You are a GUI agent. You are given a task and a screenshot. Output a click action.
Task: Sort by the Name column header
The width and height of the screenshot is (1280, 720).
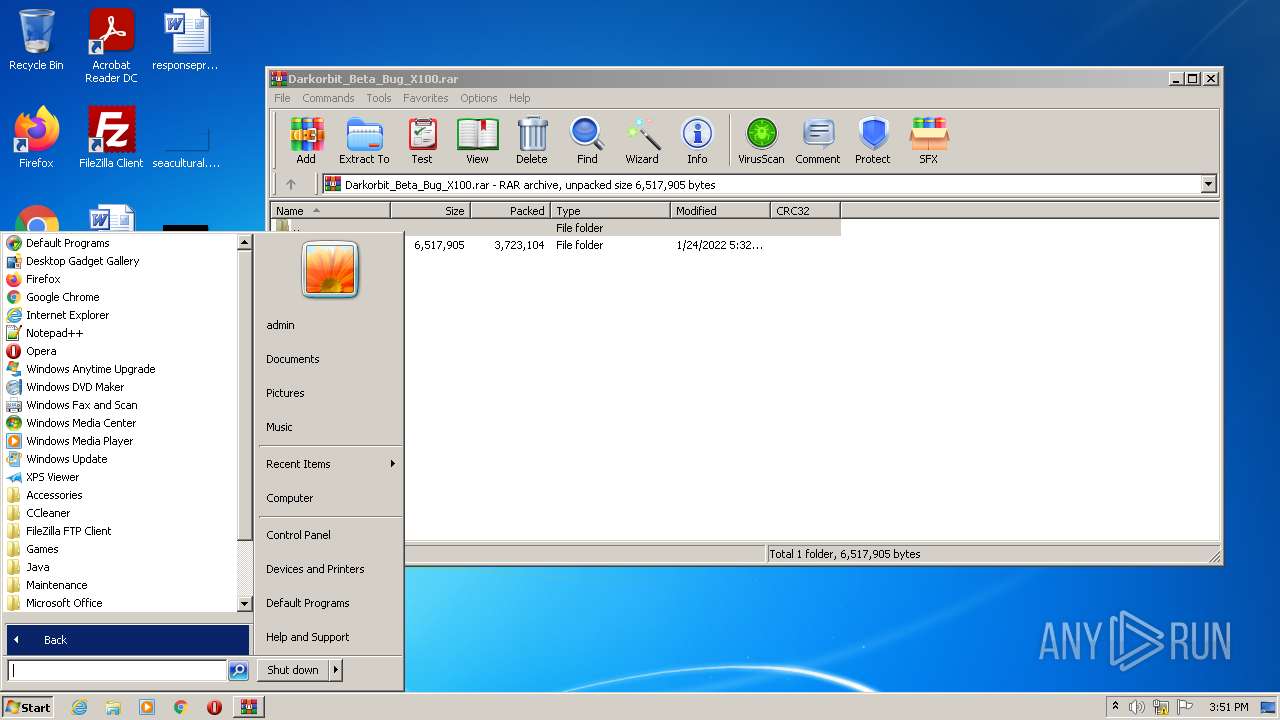point(330,211)
